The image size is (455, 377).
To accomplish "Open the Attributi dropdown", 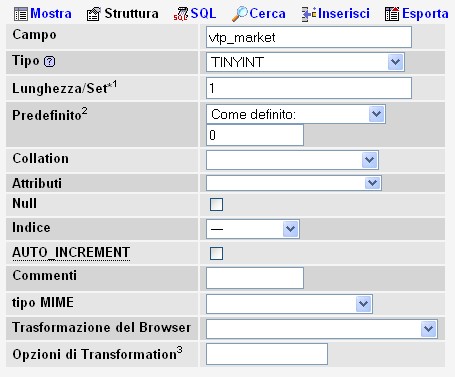I will pos(294,183).
